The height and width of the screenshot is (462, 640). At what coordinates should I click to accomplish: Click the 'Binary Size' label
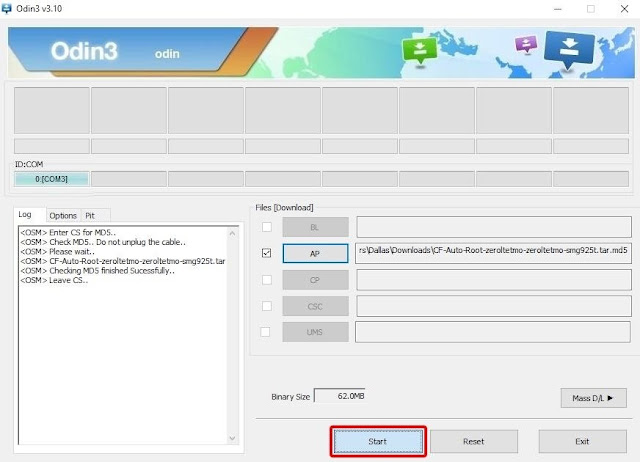pyautogui.click(x=291, y=397)
